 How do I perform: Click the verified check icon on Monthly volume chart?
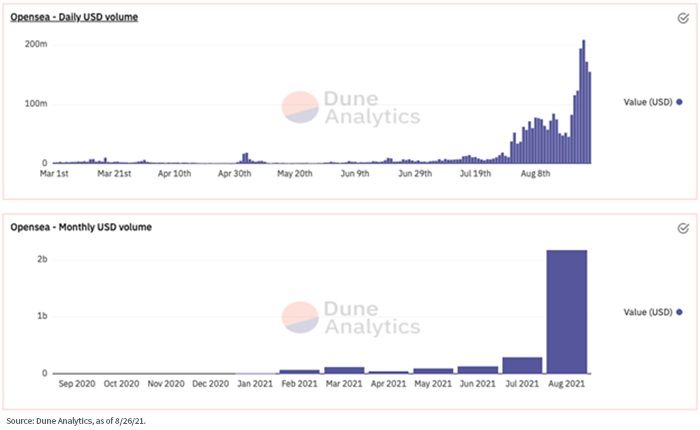[x=683, y=228]
